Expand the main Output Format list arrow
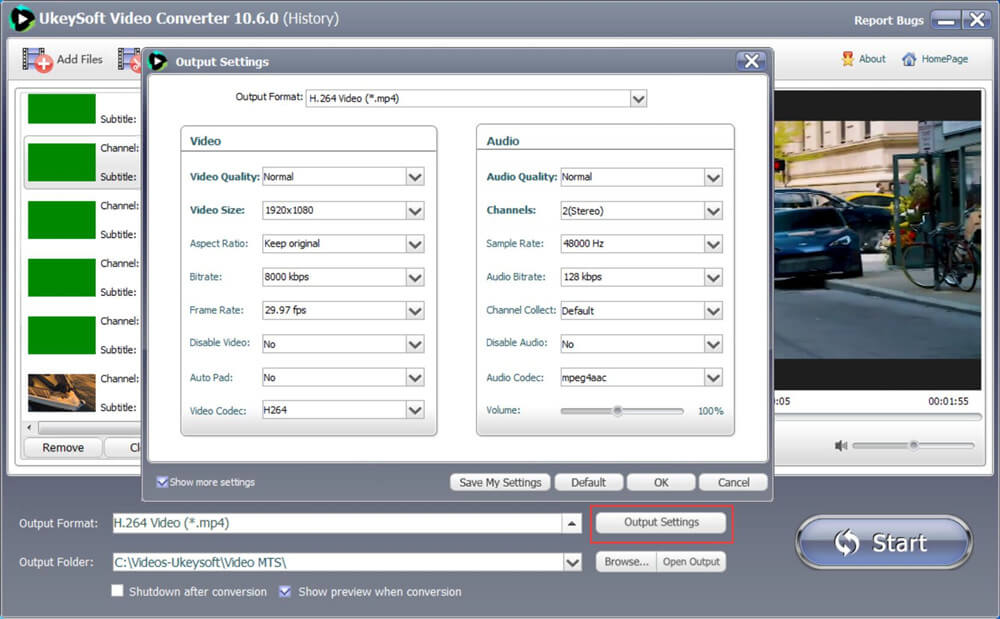The width and height of the screenshot is (1000, 619). point(571,523)
